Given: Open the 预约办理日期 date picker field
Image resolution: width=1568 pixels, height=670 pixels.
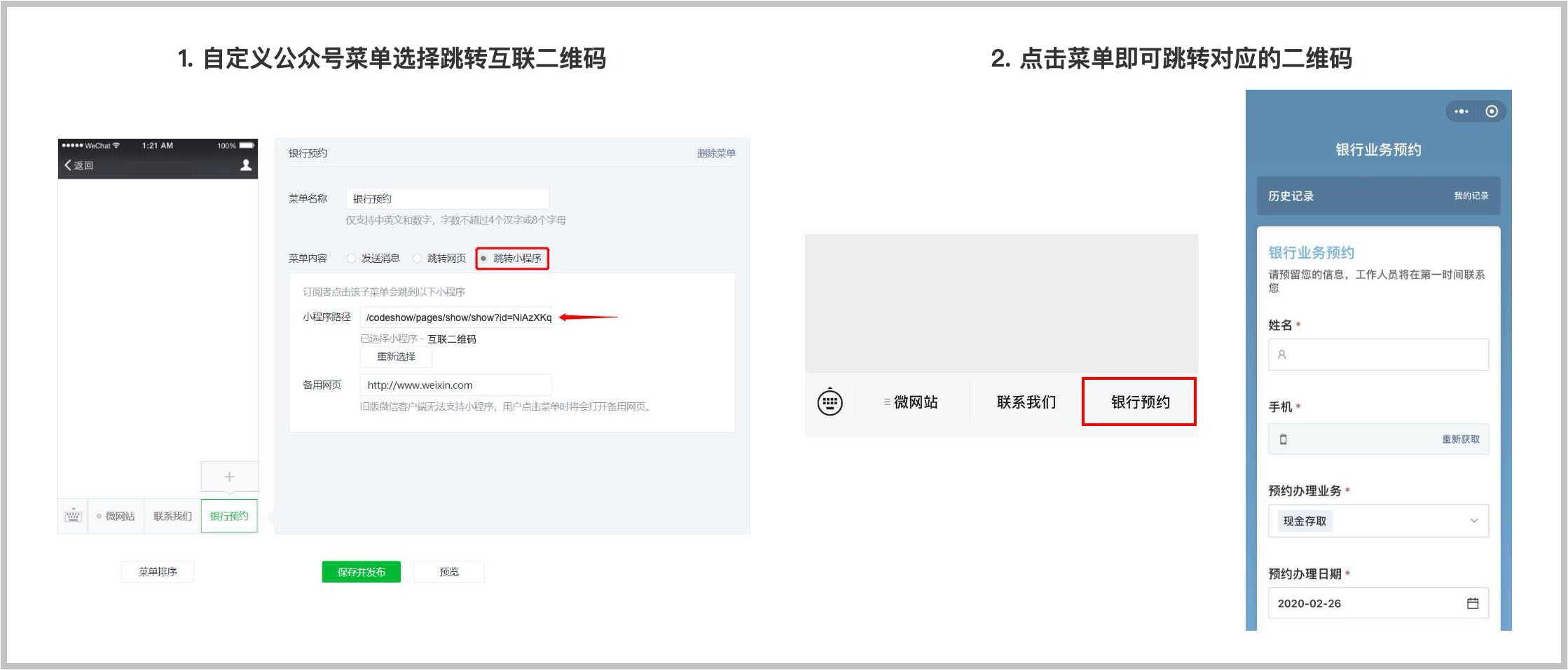Looking at the screenshot, I should [1366, 603].
